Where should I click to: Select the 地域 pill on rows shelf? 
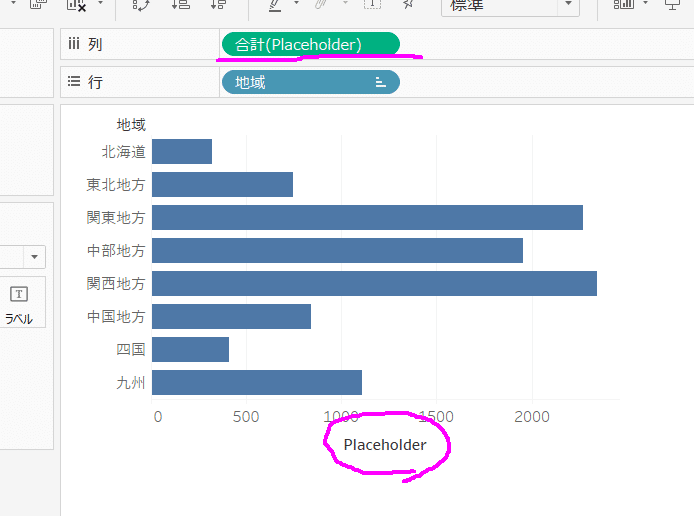point(311,82)
